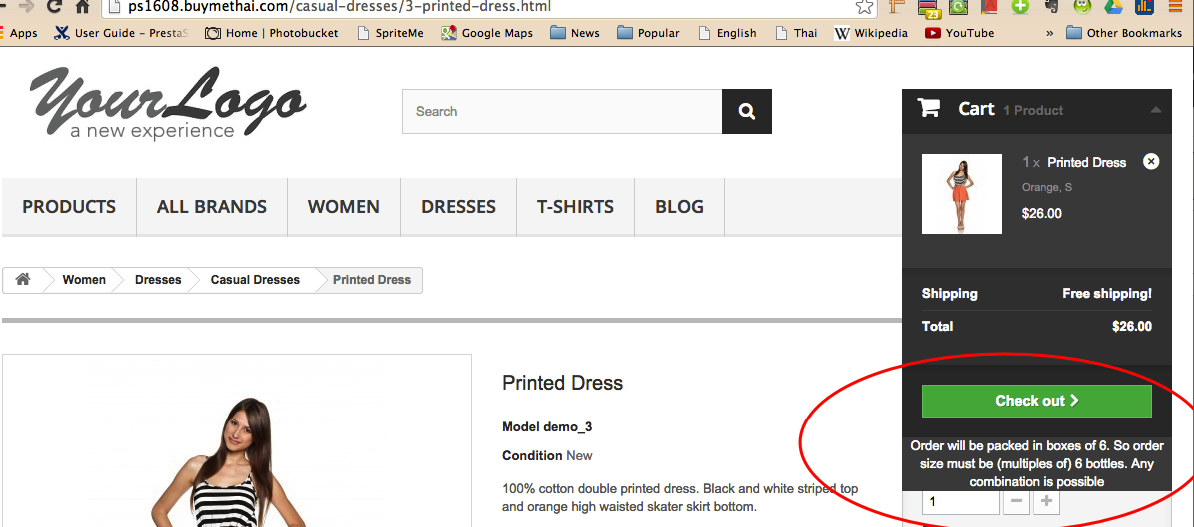Click the magnifier search button
The width and height of the screenshot is (1194, 527).
(x=746, y=111)
